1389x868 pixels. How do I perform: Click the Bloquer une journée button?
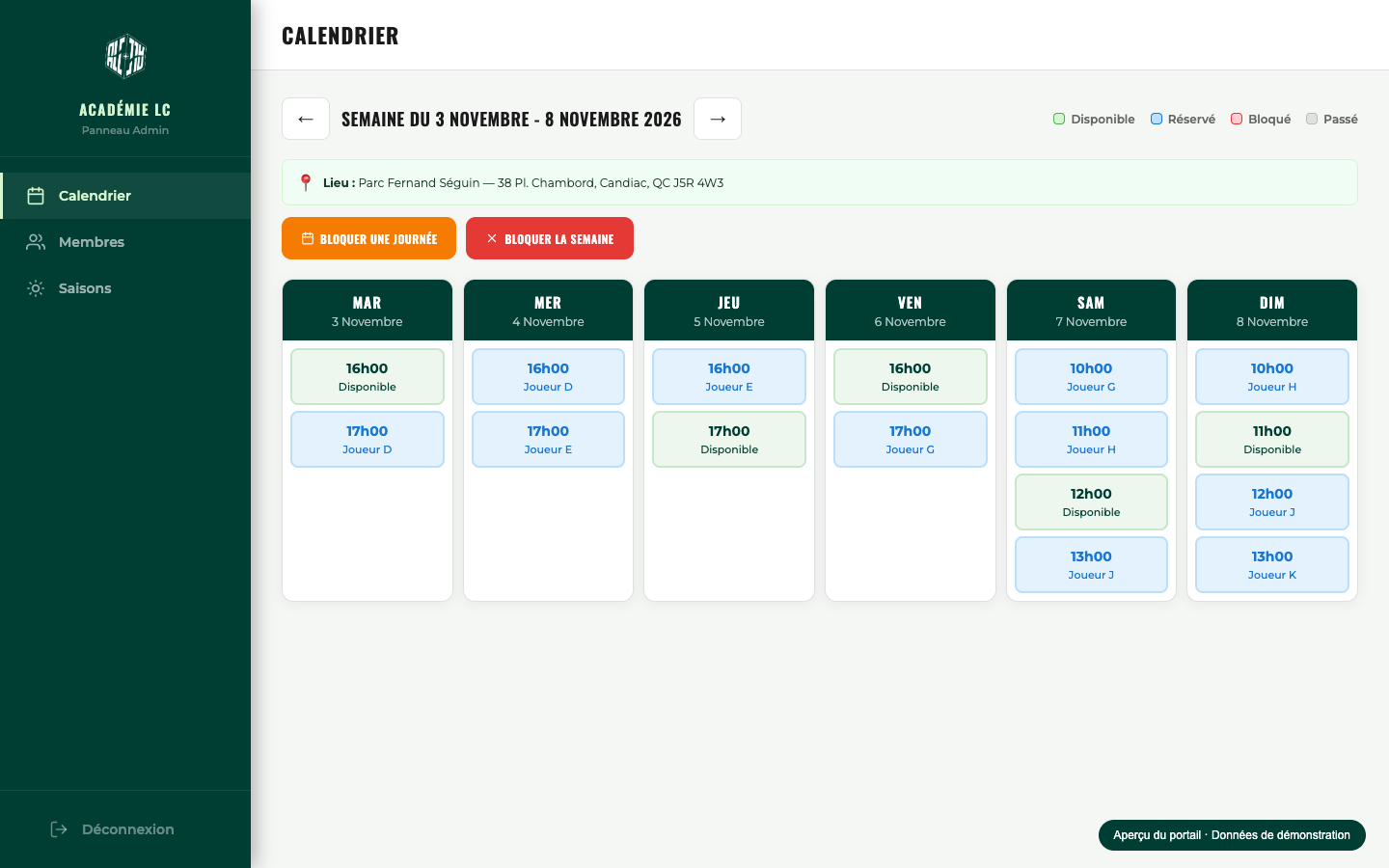[x=368, y=238]
